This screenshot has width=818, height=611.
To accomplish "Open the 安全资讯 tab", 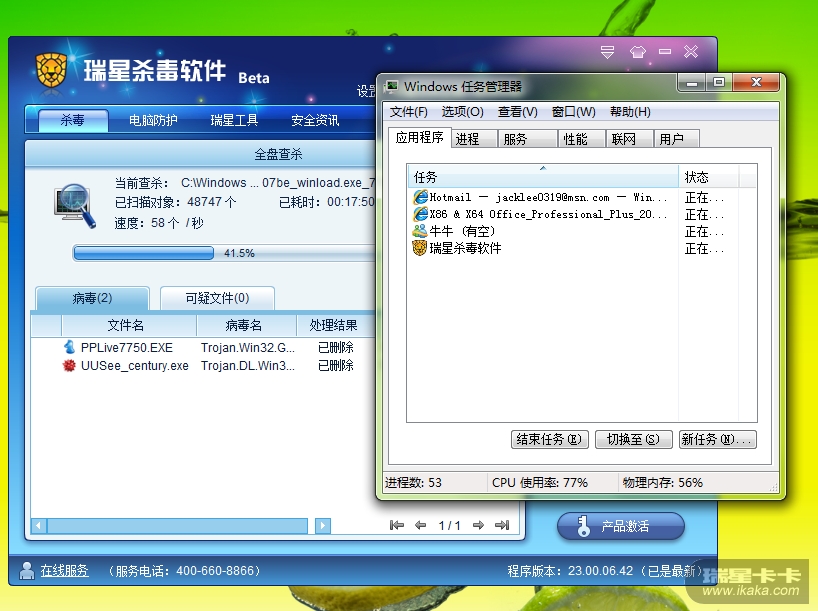I will coord(315,121).
